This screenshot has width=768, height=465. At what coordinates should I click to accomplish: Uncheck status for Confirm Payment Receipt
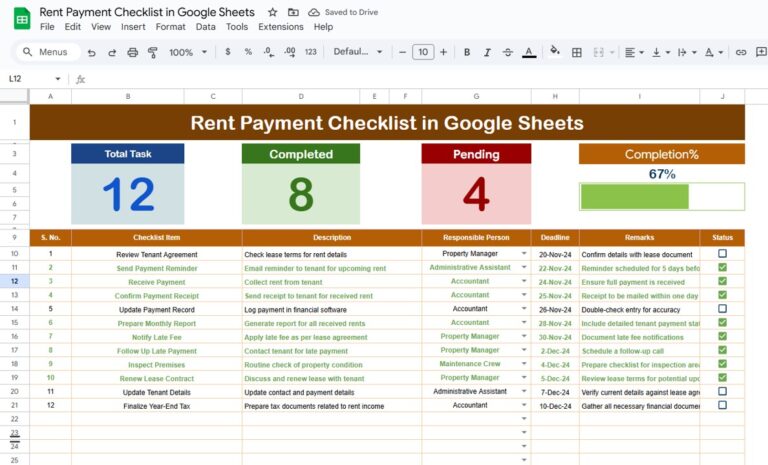pyautogui.click(x=722, y=295)
